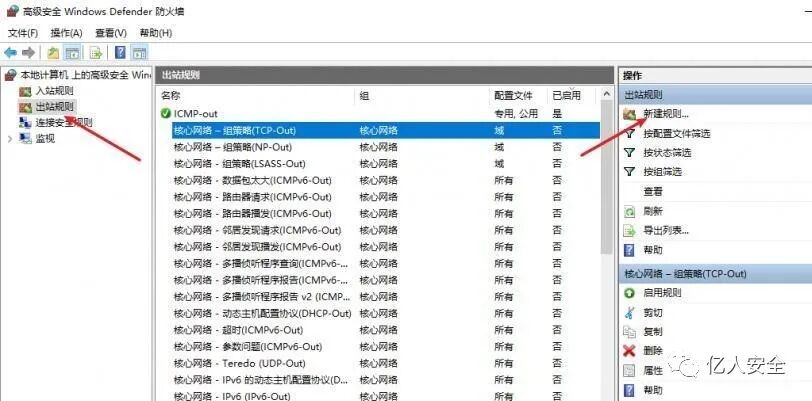812x401 pixels.
Task: Click the 监视 monitor tree icon
Action: 25,138
